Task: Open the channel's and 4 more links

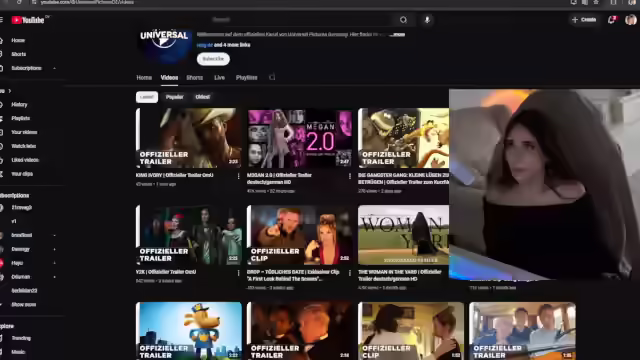Action: tap(232, 45)
